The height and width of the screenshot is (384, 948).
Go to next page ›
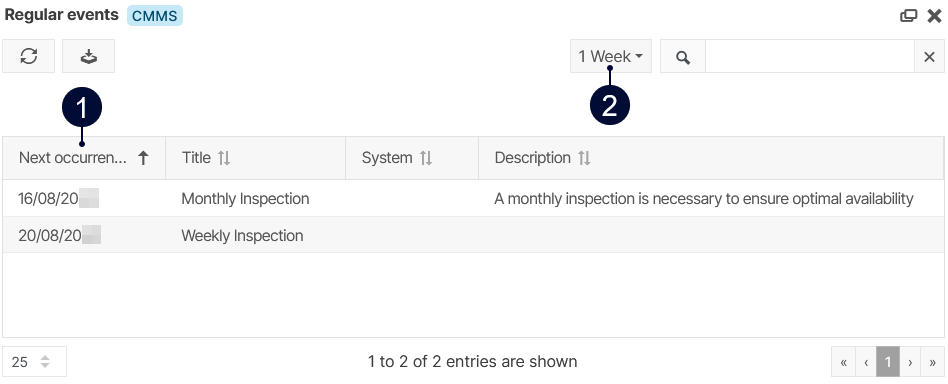[x=910, y=362]
